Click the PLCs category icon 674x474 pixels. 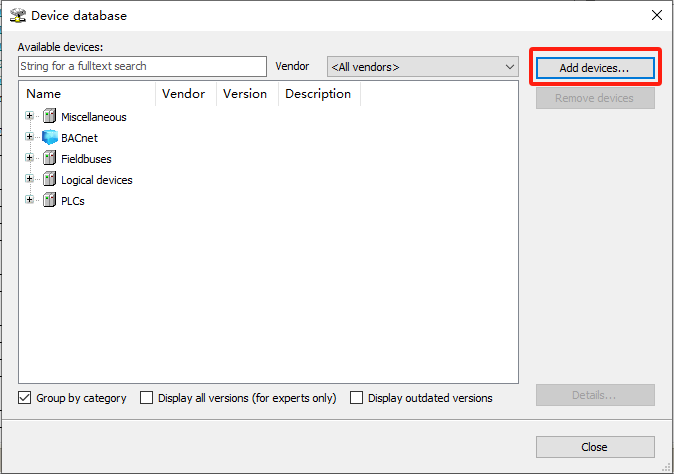49,200
